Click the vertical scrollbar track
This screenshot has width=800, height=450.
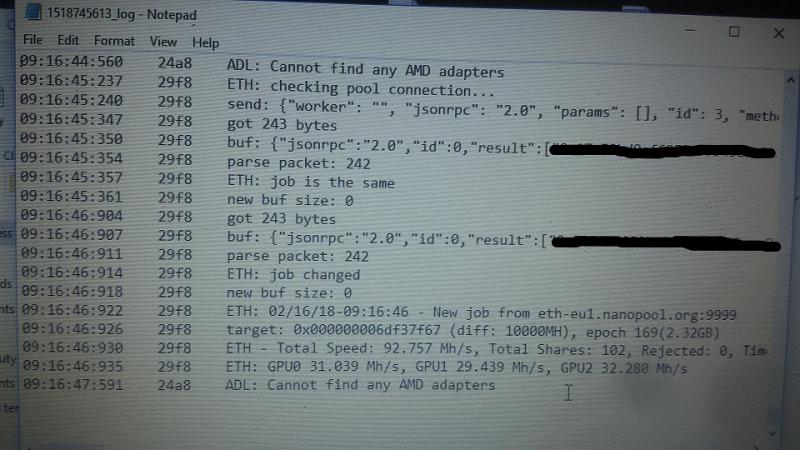[x=783, y=255]
